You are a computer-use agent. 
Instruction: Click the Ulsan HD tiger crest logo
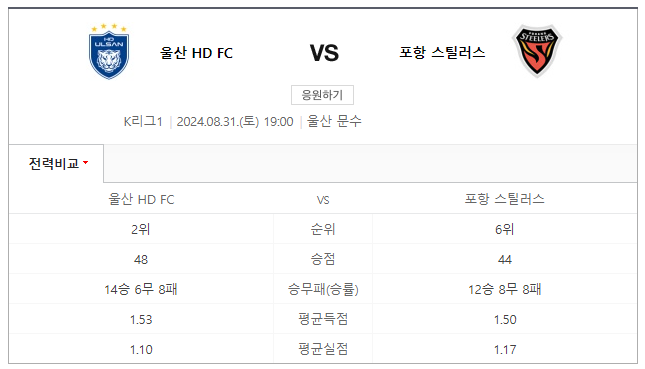[x=109, y=51]
